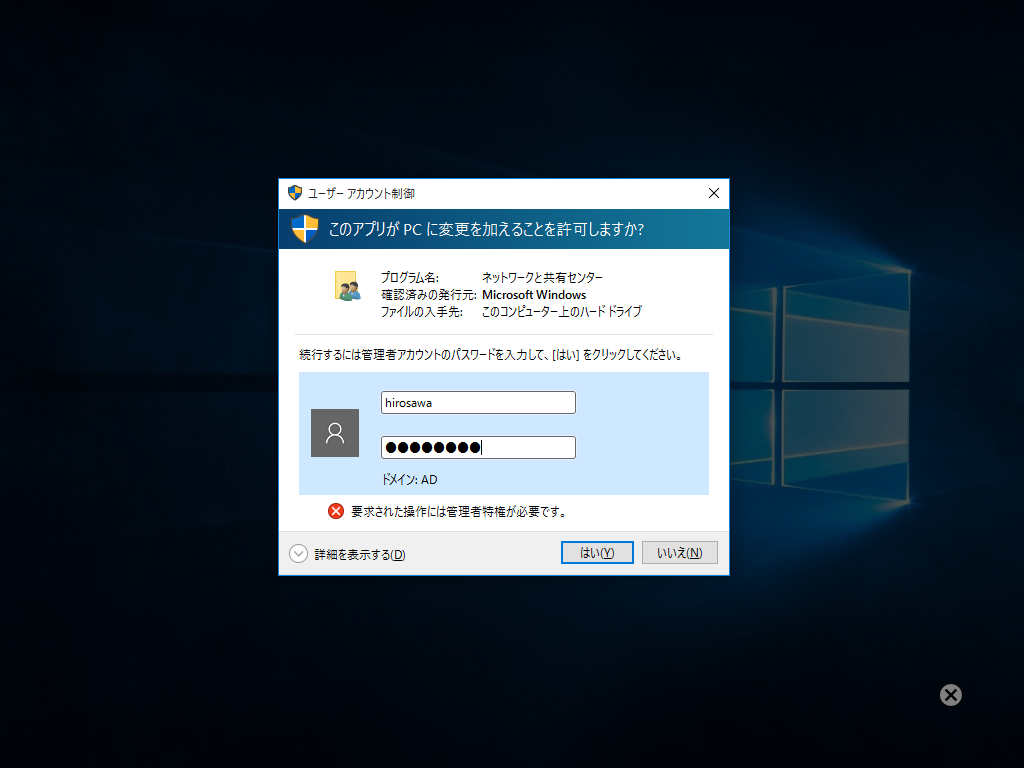Viewport: 1024px width, 768px height.
Task: Click the large UAC shield icon in banner
Action: click(305, 229)
